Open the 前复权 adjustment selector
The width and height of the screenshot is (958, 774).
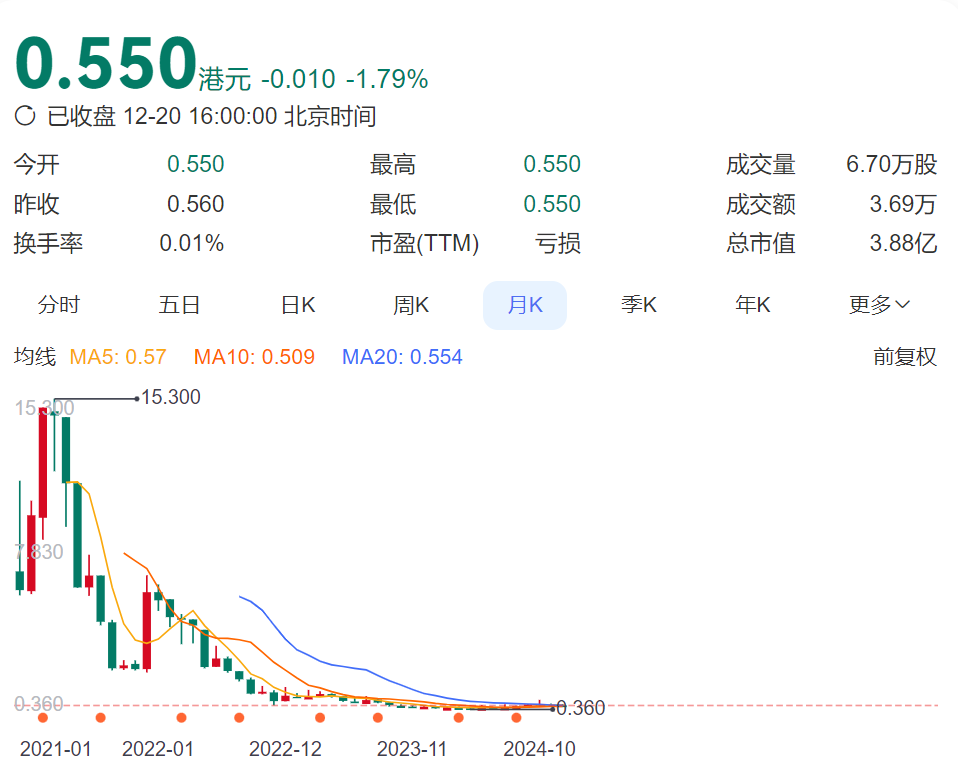point(905,357)
